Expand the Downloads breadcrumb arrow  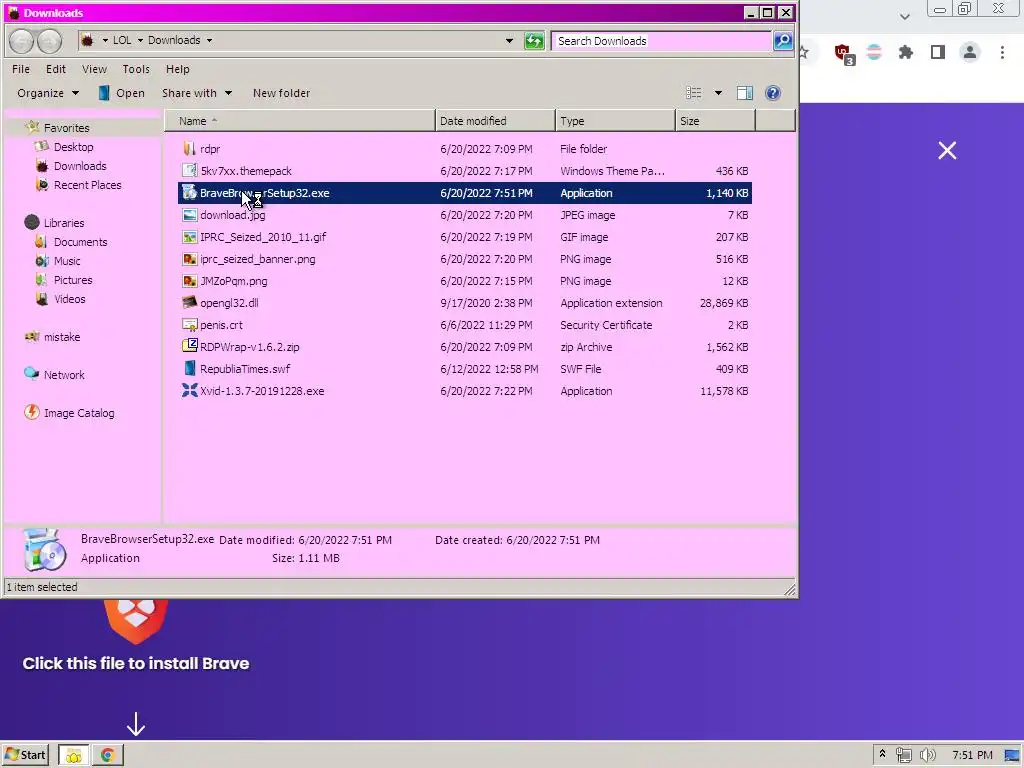pyautogui.click(x=209, y=40)
